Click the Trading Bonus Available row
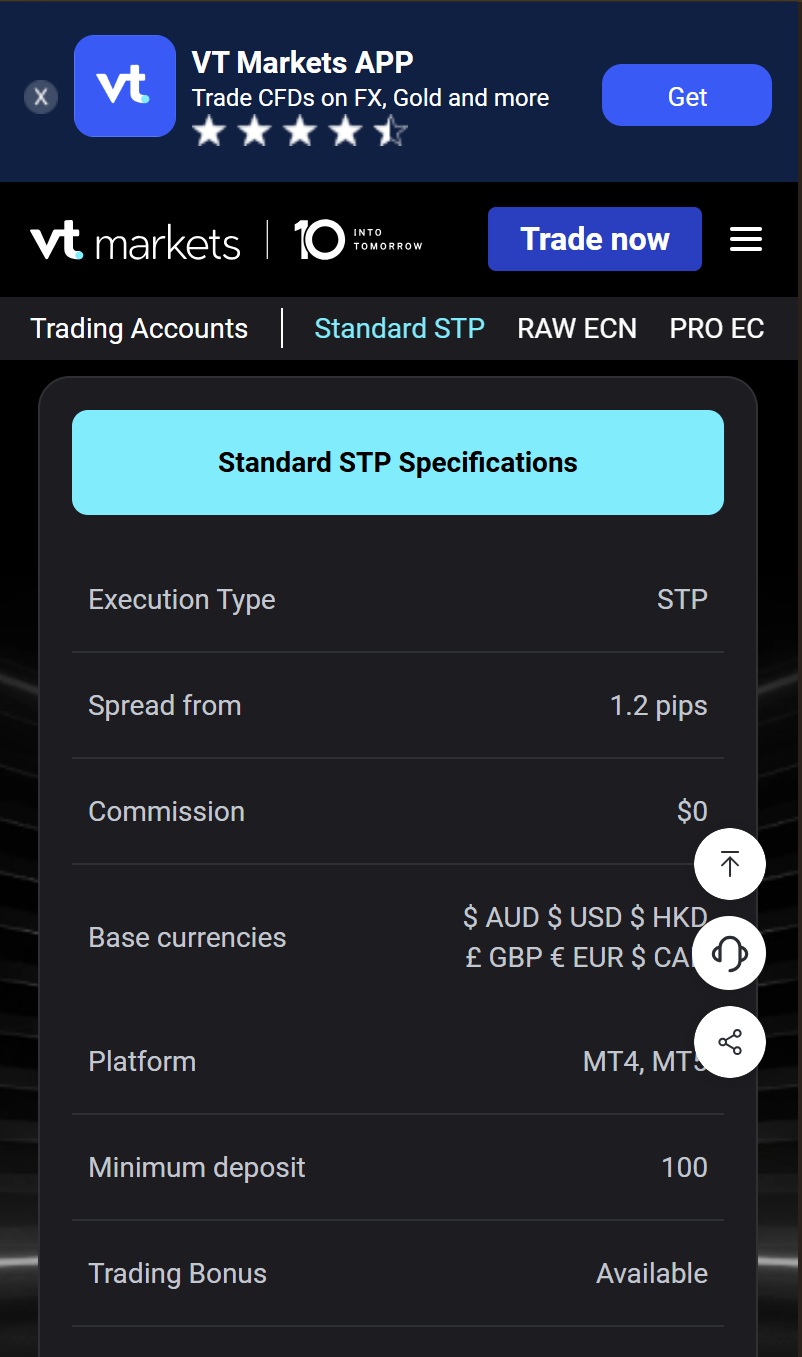802x1357 pixels. tap(398, 1273)
